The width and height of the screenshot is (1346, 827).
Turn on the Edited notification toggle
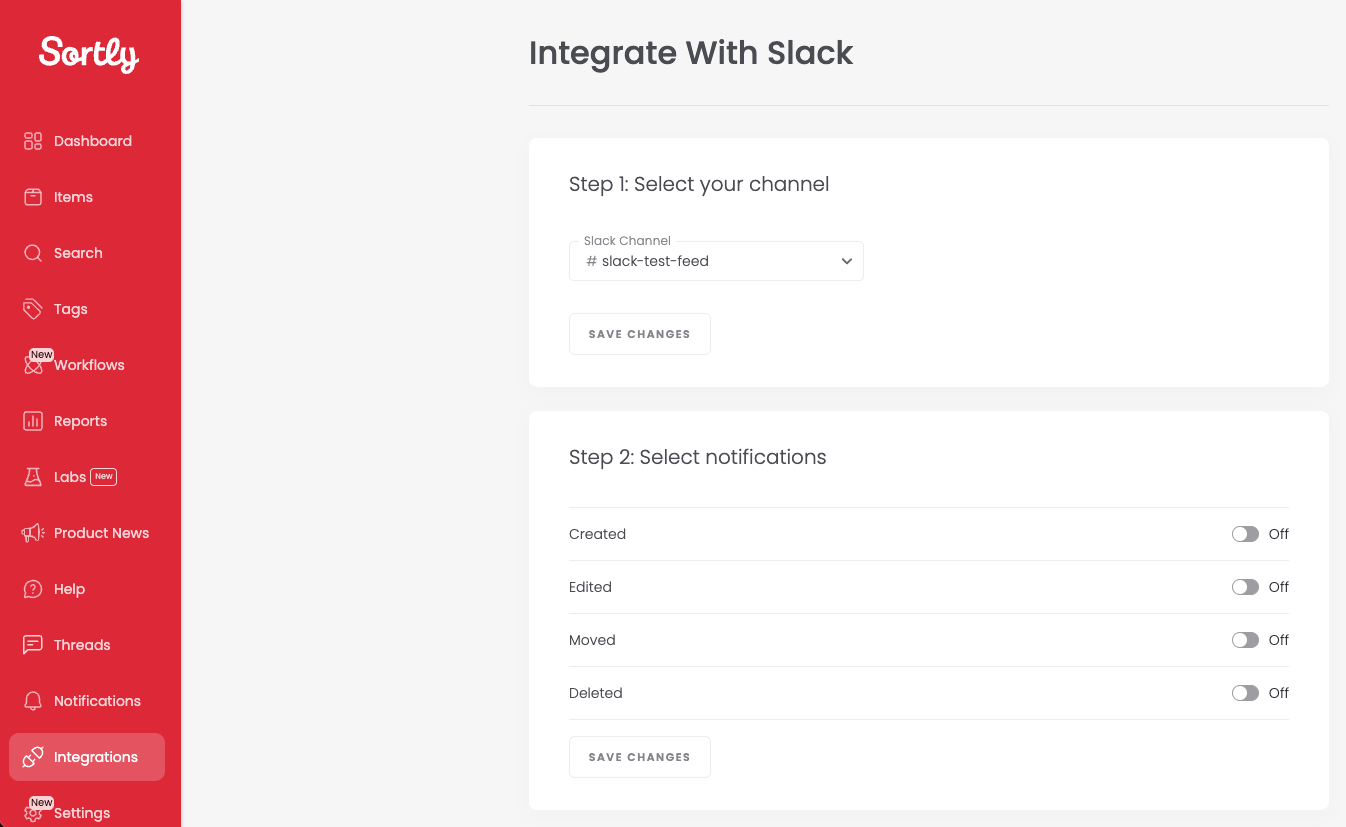(1245, 587)
